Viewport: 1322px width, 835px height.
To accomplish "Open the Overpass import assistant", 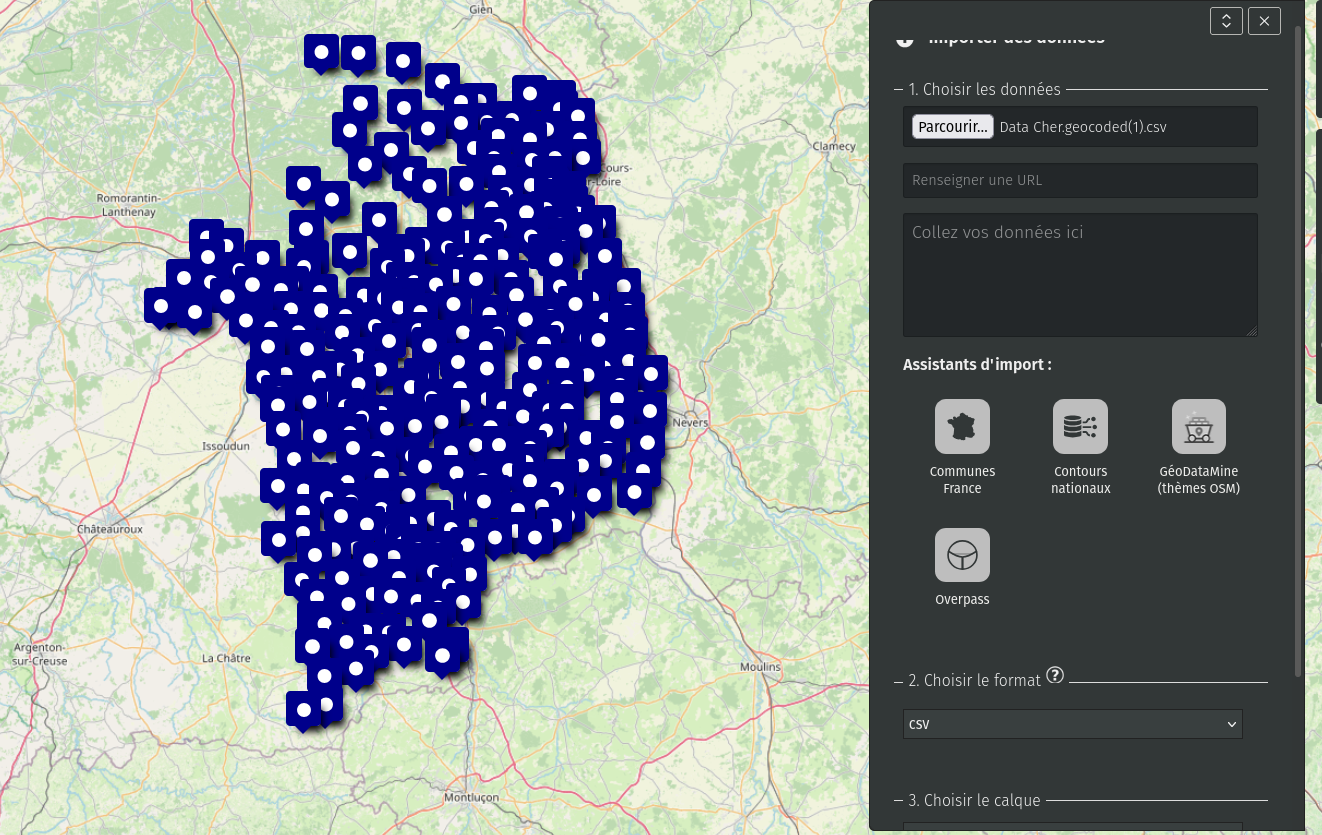I will tap(962, 555).
